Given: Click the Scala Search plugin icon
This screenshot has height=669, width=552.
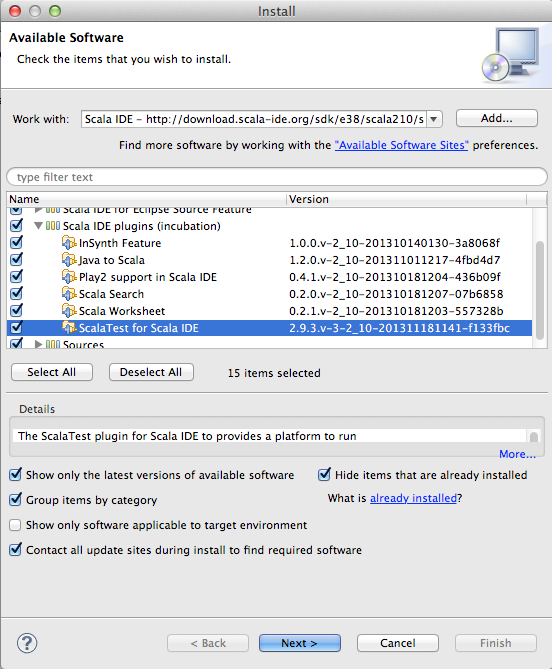Looking at the screenshot, I should pos(69,294).
